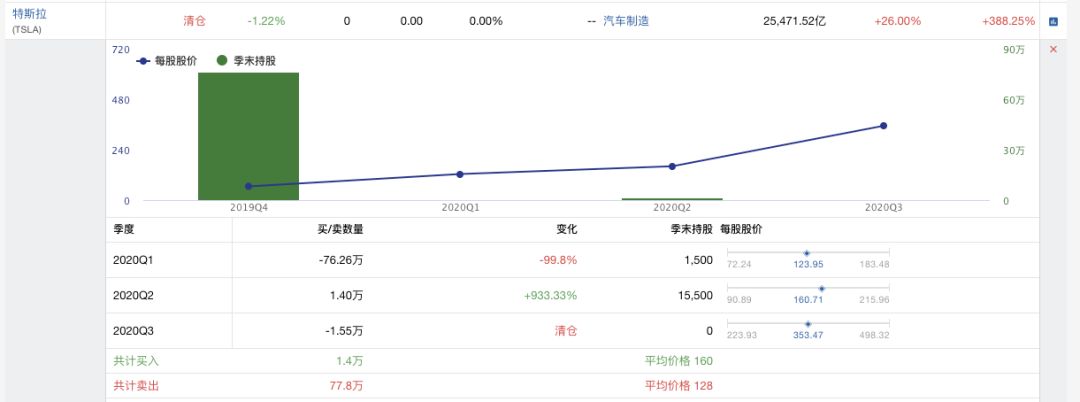1080x402 pixels.
Task: Click the 共计买入 summary label
Action: [136, 361]
